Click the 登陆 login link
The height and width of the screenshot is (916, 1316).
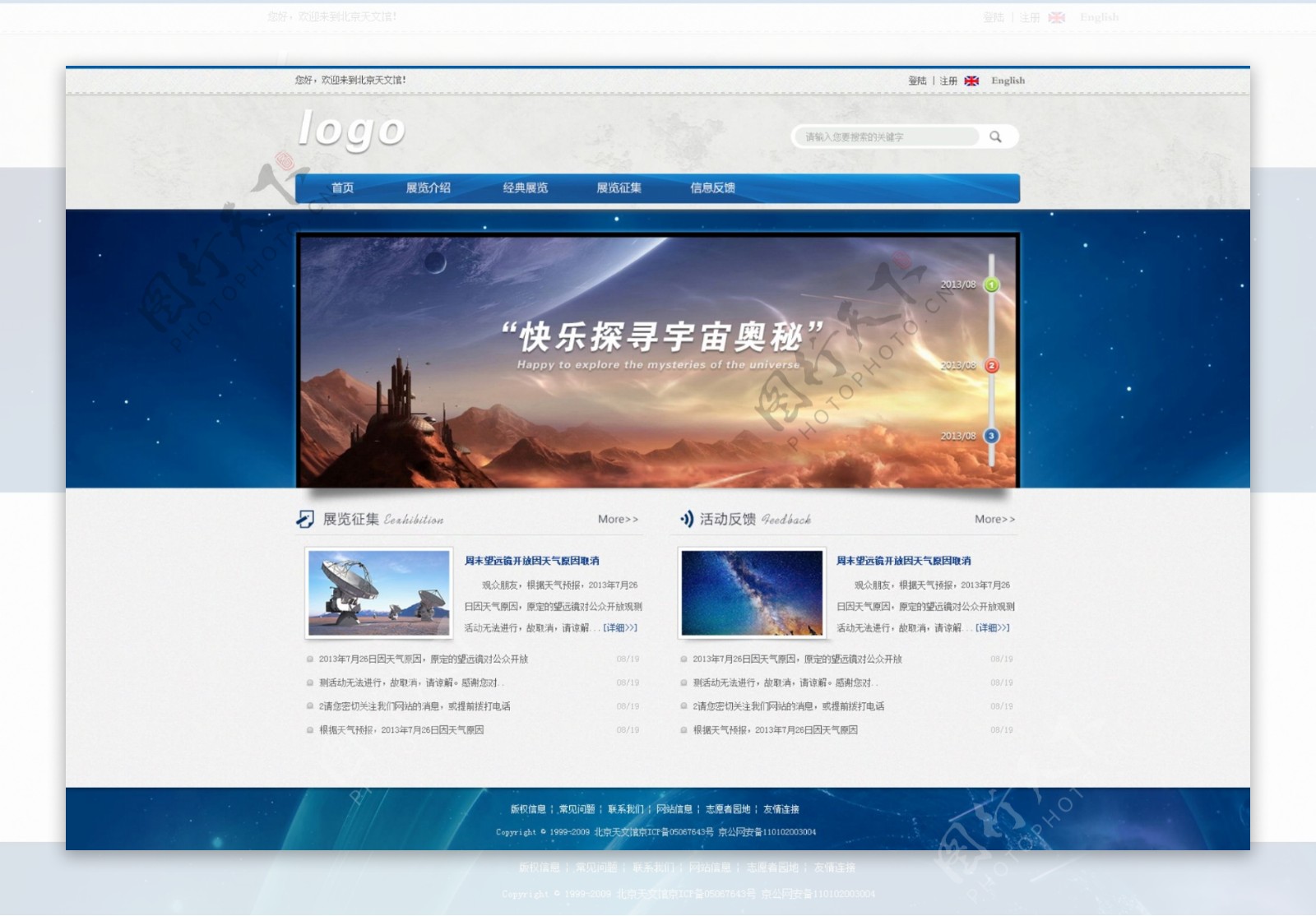(917, 81)
